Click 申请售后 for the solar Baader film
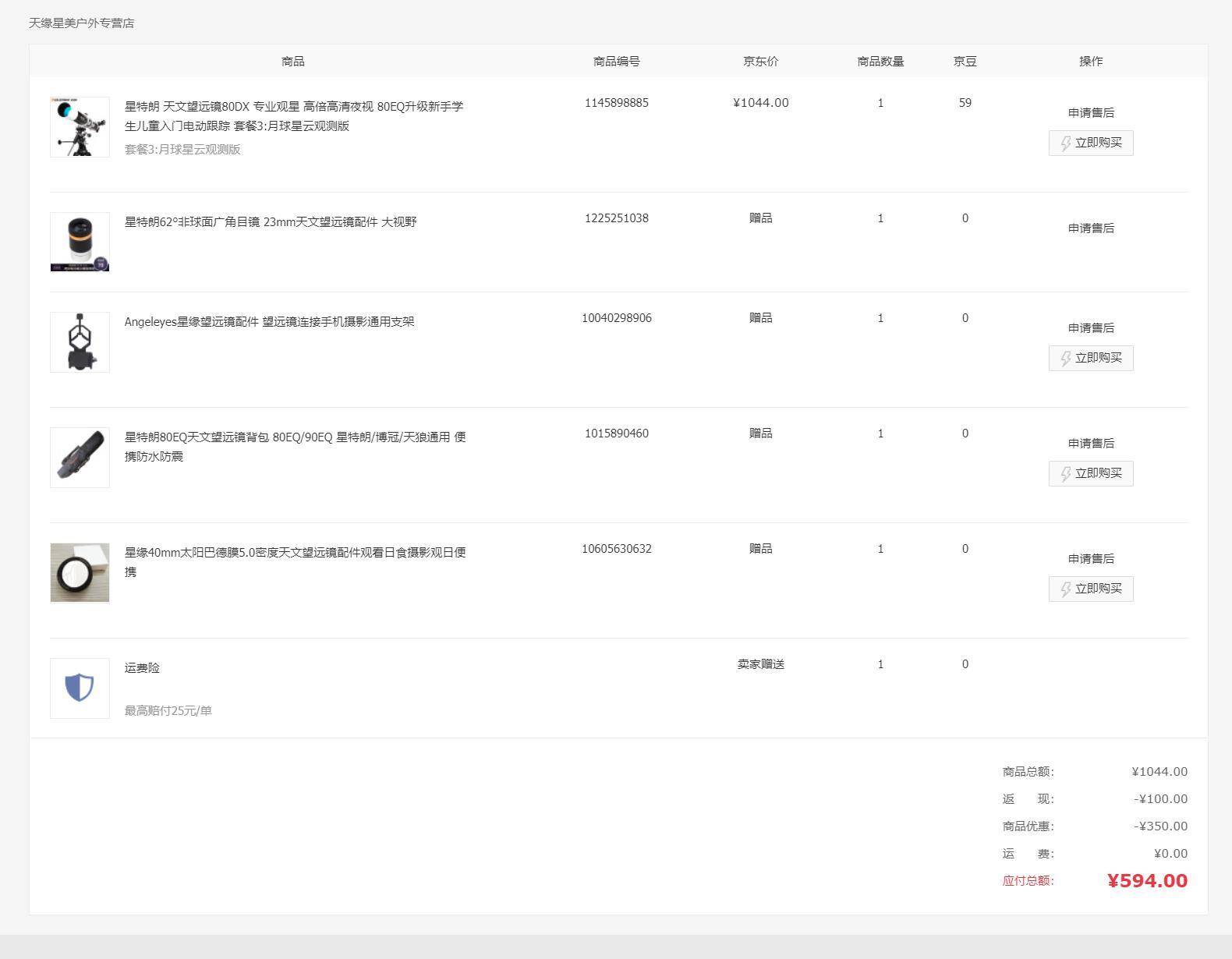This screenshot has width=1232, height=959. [1091, 559]
